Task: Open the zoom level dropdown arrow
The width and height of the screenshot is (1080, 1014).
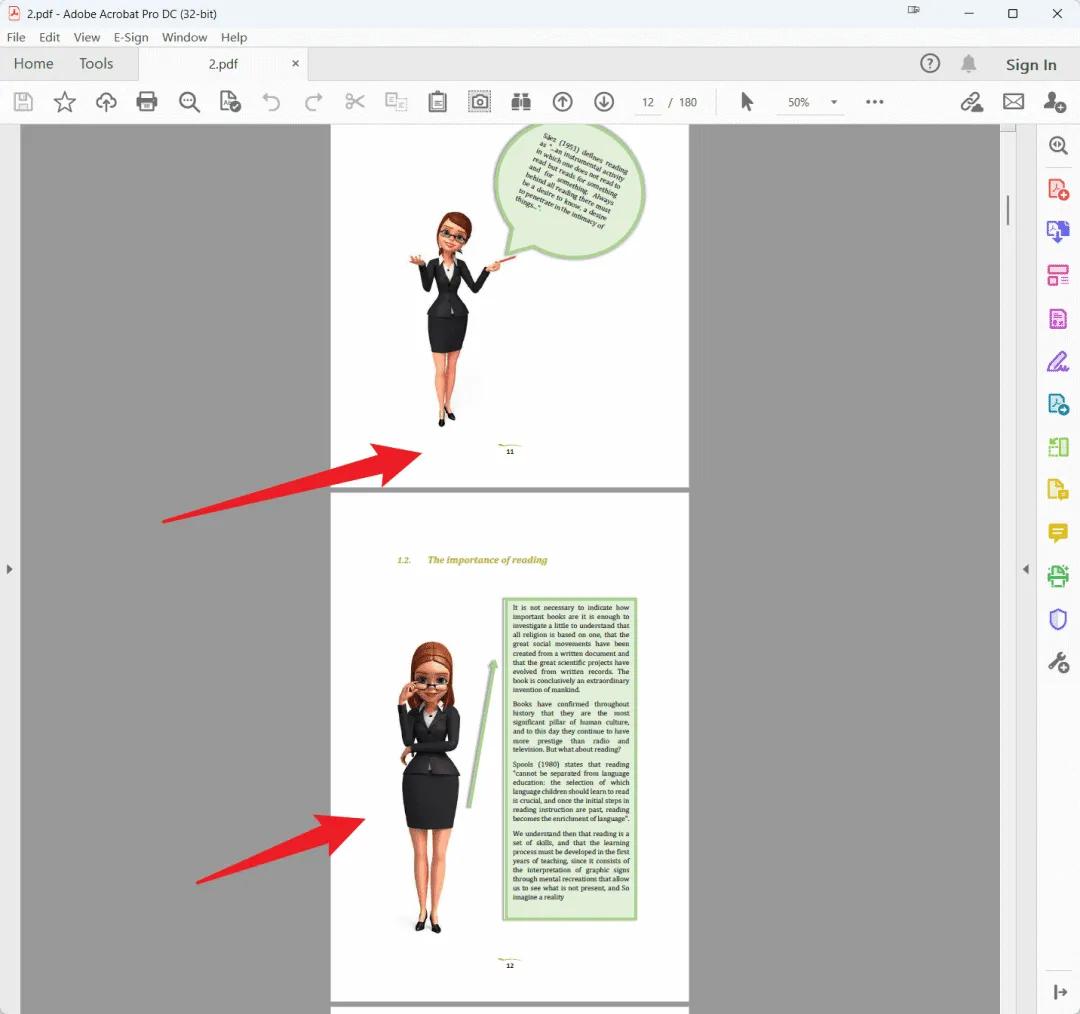Action: tap(834, 102)
